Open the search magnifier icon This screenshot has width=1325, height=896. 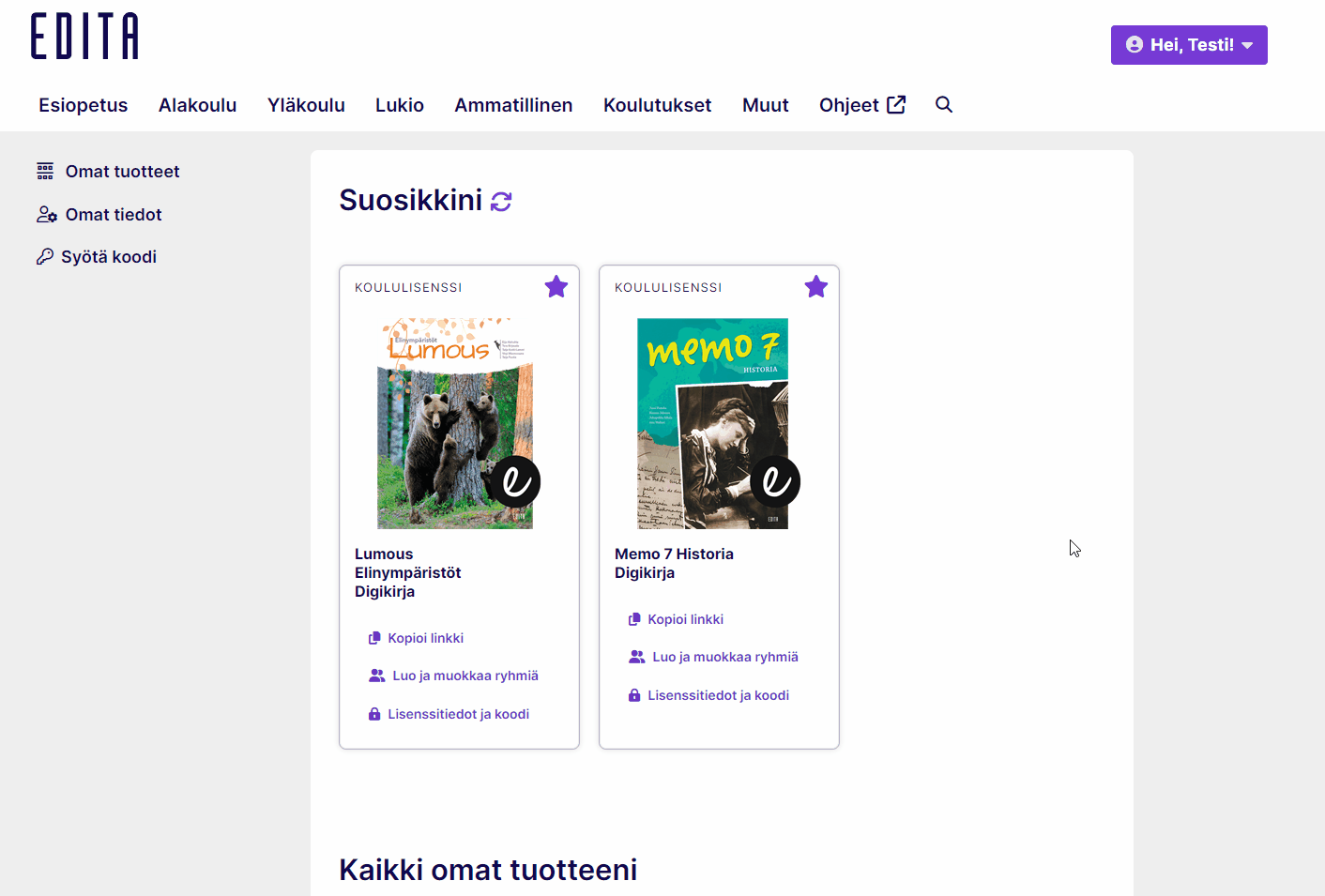(944, 105)
